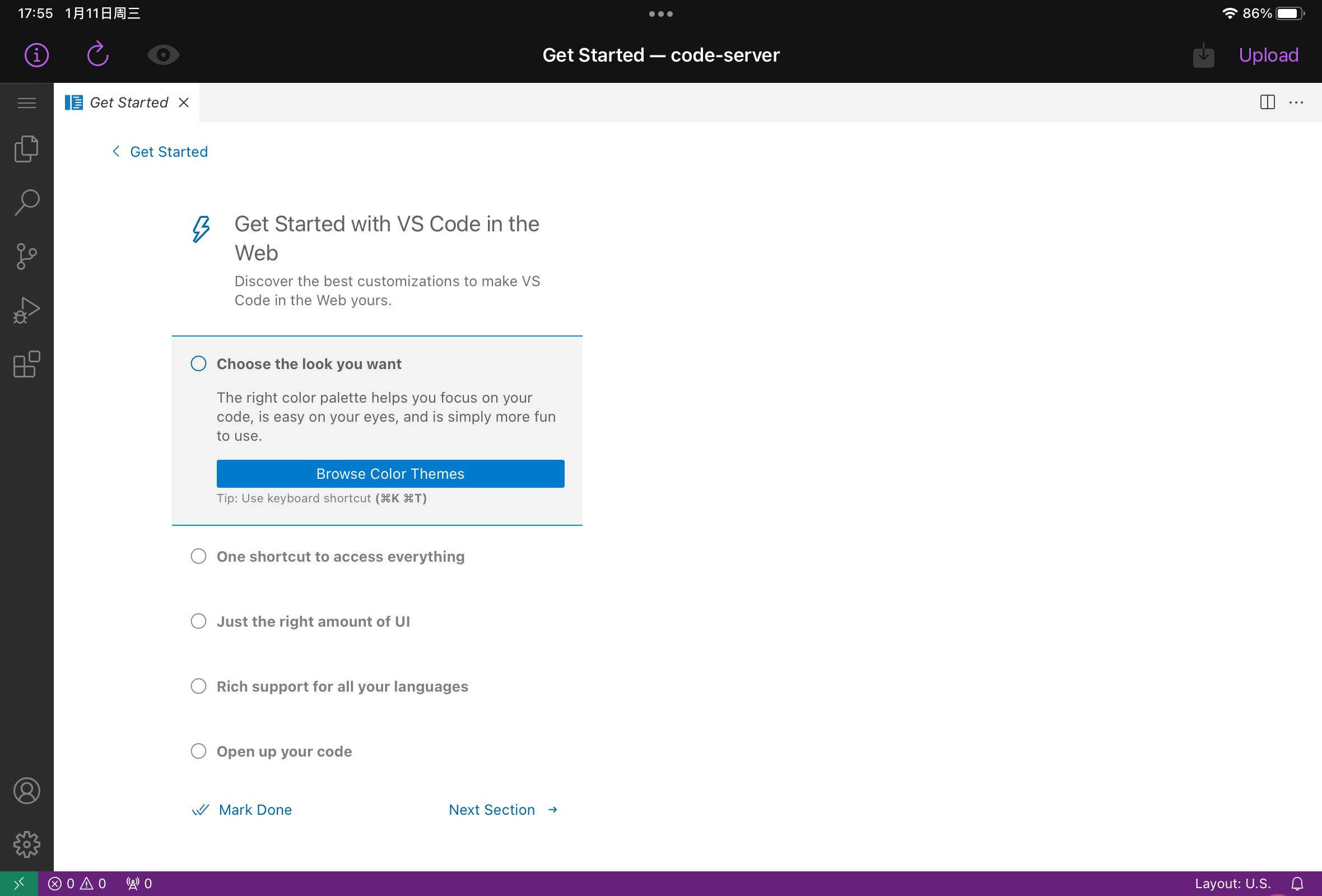
Task: Open the Explorer view
Action: tap(27, 149)
